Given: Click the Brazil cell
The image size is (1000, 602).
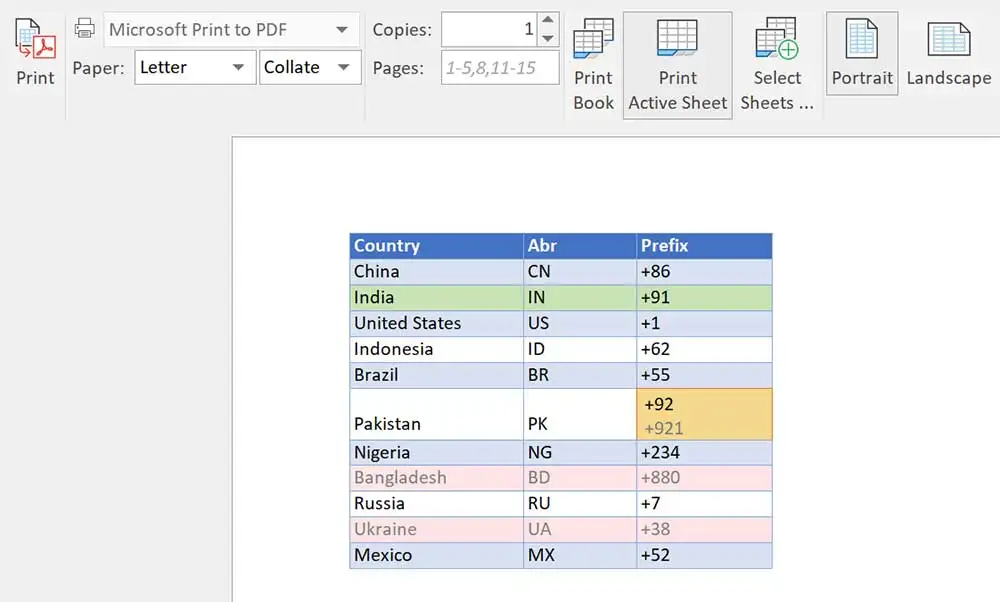Looking at the screenshot, I should click(437, 375).
